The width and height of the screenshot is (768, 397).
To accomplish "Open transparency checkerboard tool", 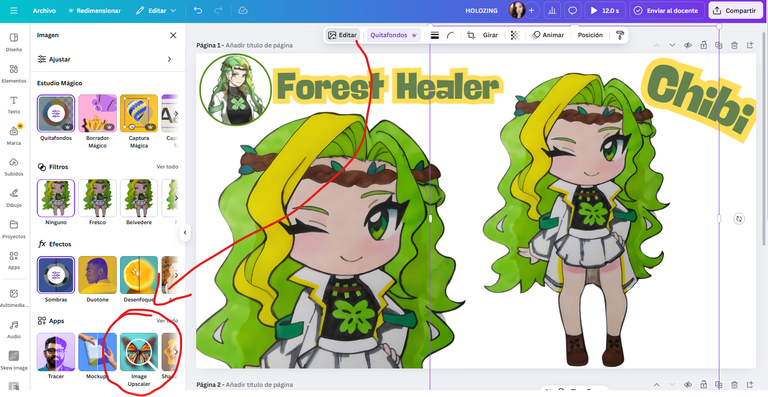I will coord(515,35).
